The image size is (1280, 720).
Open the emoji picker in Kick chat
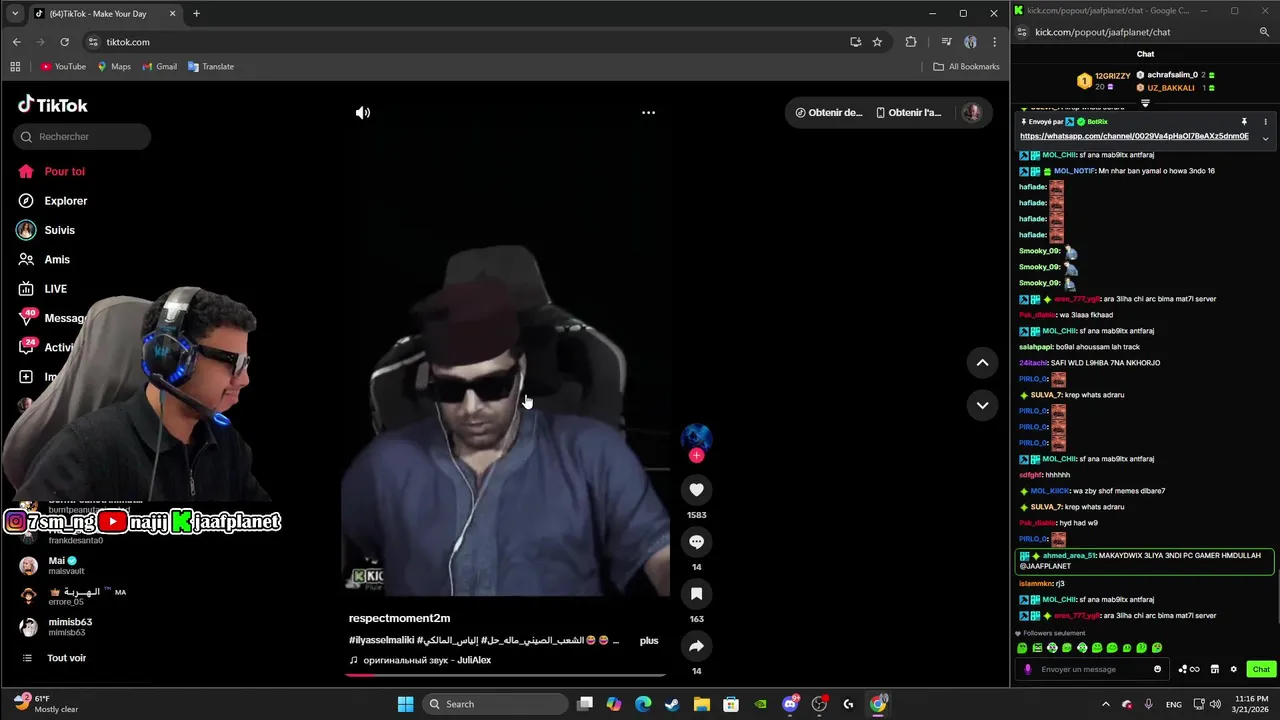tap(1157, 669)
